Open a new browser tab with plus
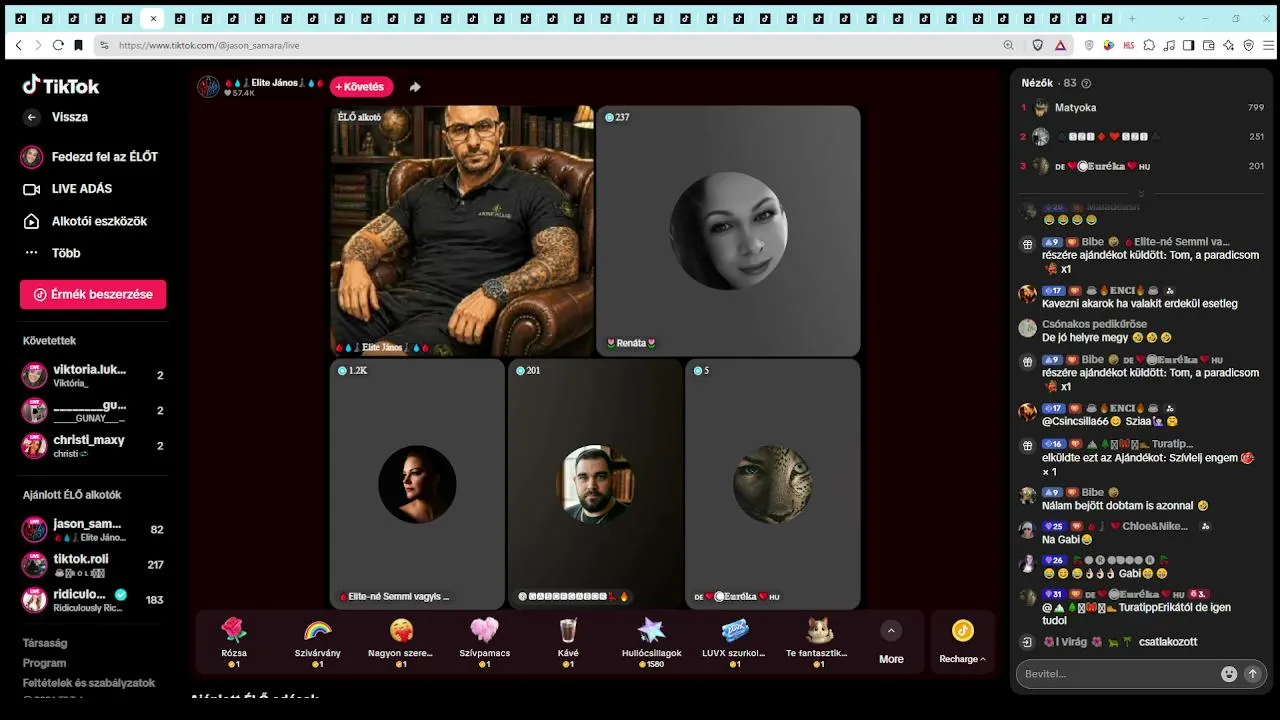Screen dimensions: 1280x720 [x=1132, y=19]
